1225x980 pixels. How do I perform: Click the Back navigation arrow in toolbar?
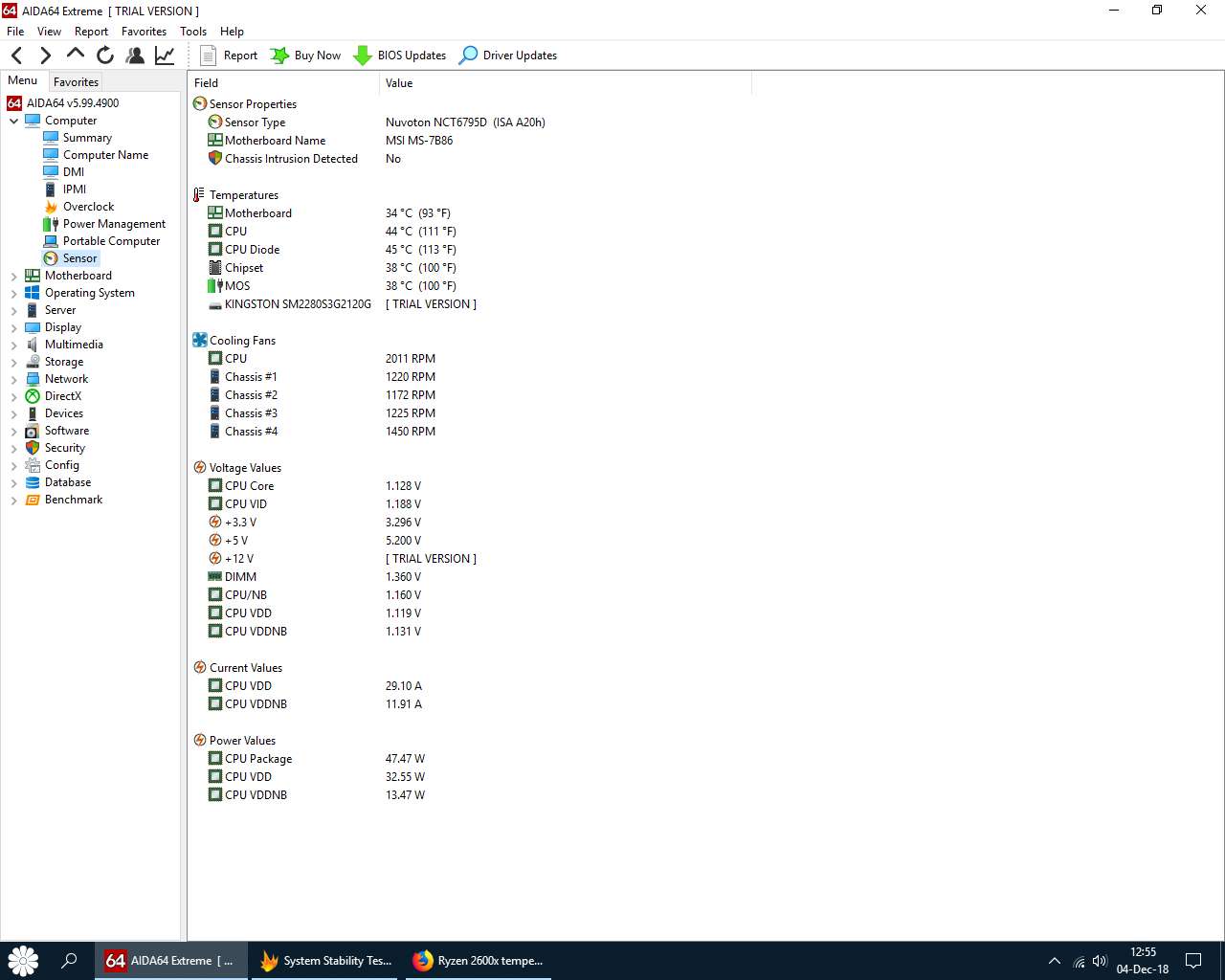16,56
